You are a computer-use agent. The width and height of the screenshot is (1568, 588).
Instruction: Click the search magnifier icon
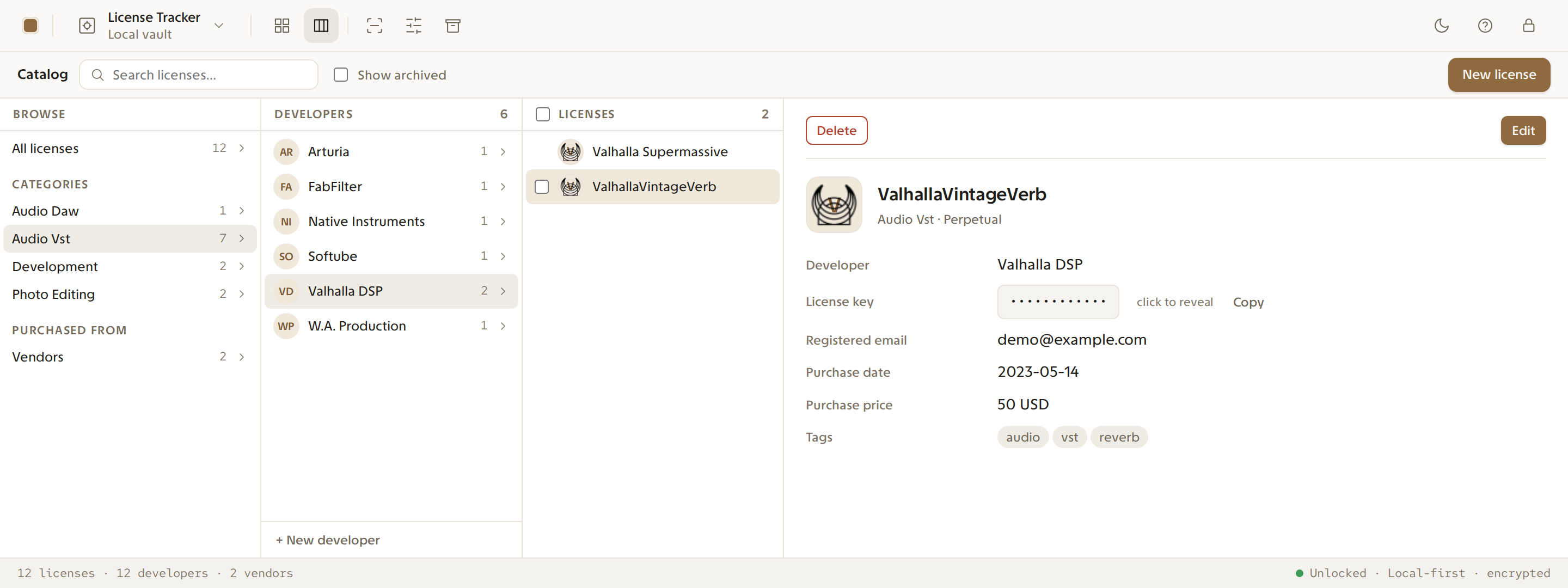pos(97,75)
